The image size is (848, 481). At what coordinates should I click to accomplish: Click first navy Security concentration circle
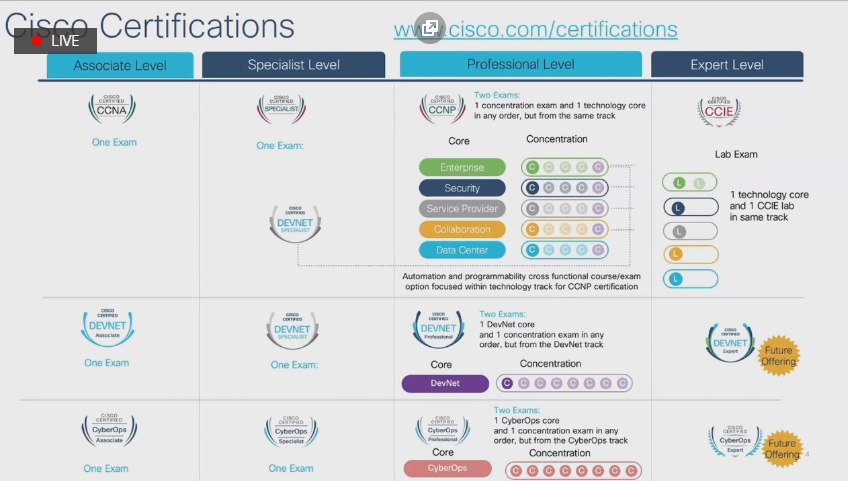(532, 188)
